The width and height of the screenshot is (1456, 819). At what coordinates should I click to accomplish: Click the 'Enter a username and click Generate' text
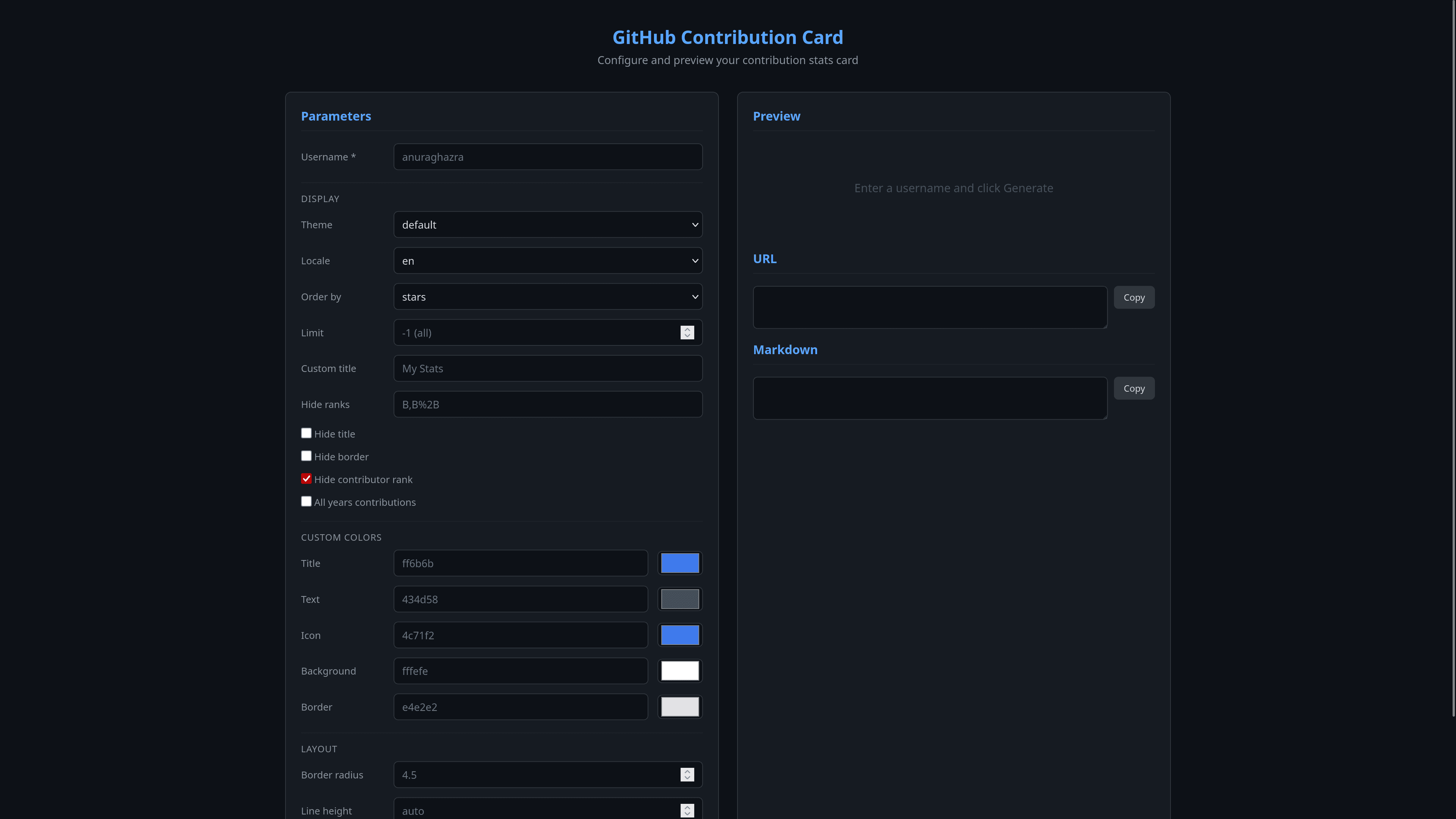(x=954, y=188)
